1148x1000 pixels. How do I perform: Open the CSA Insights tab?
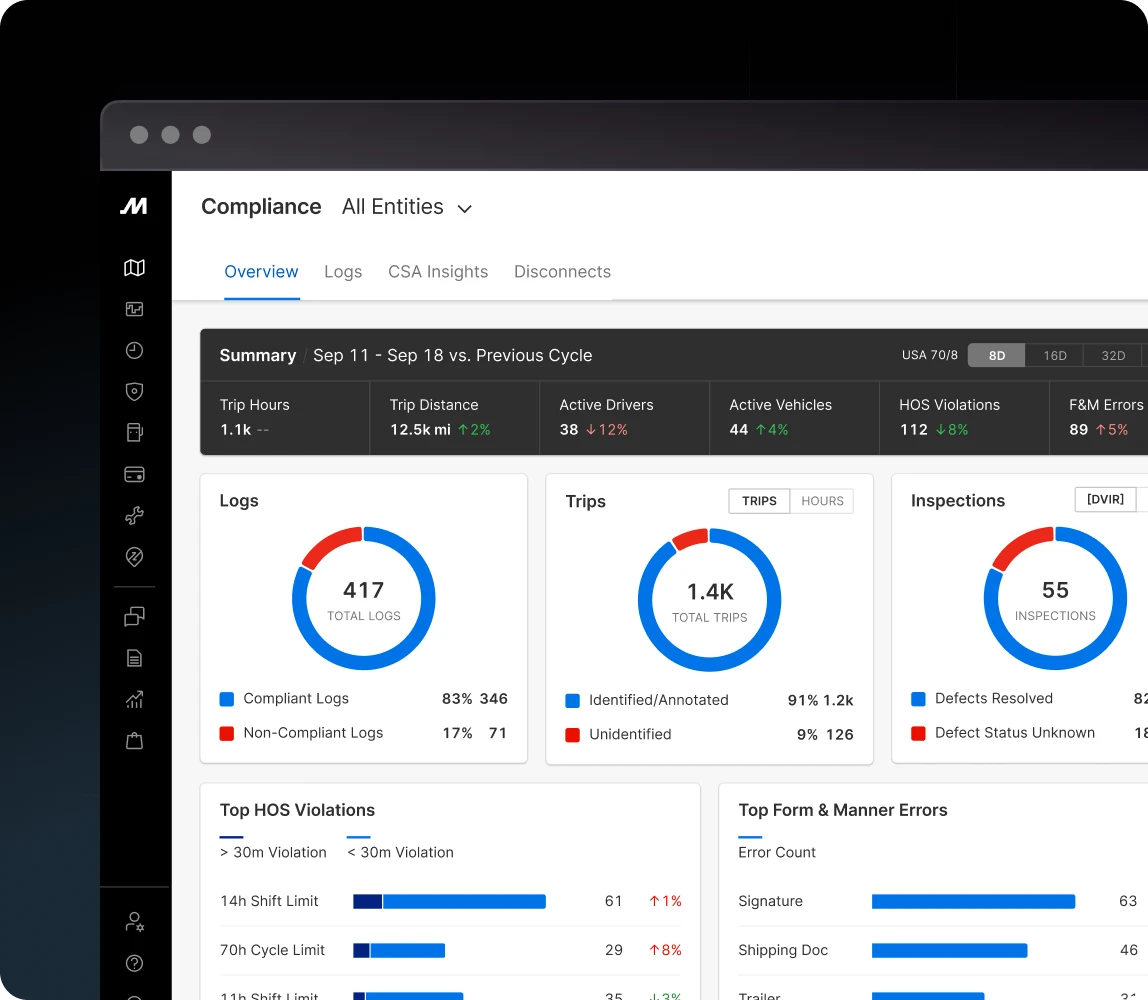[x=438, y=272]
